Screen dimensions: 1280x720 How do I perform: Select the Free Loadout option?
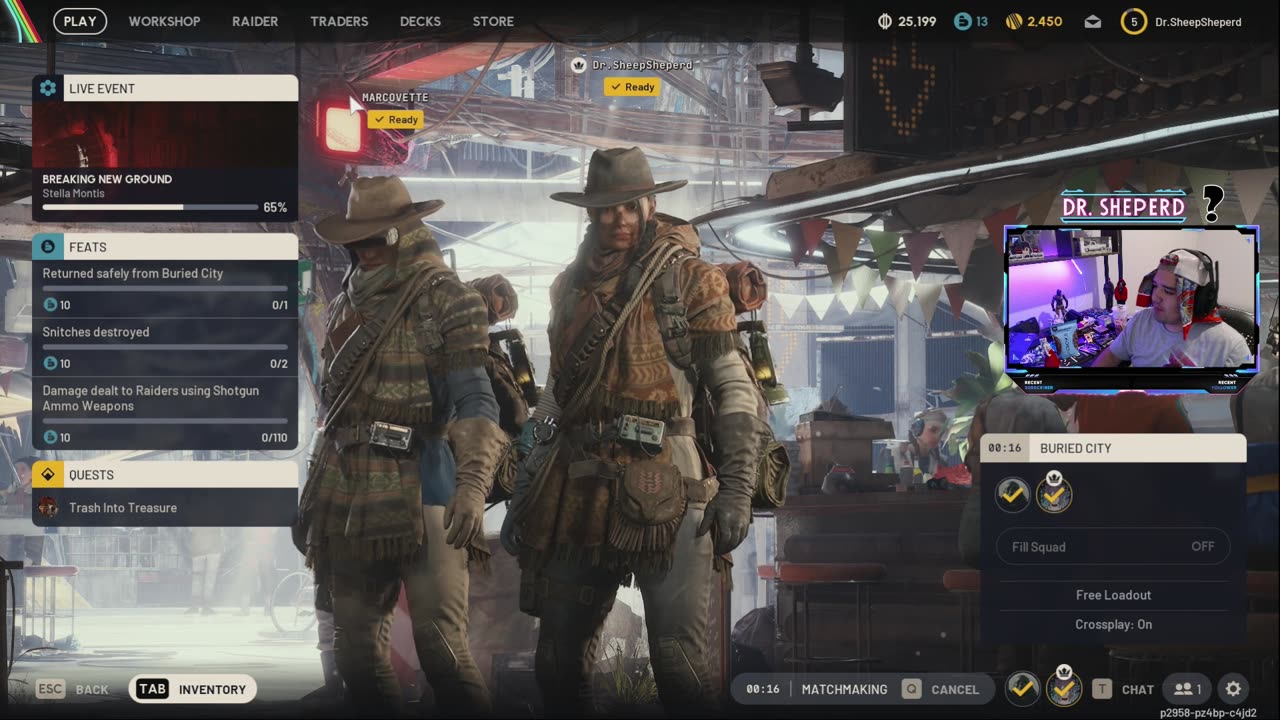[x=1113, y=595]
